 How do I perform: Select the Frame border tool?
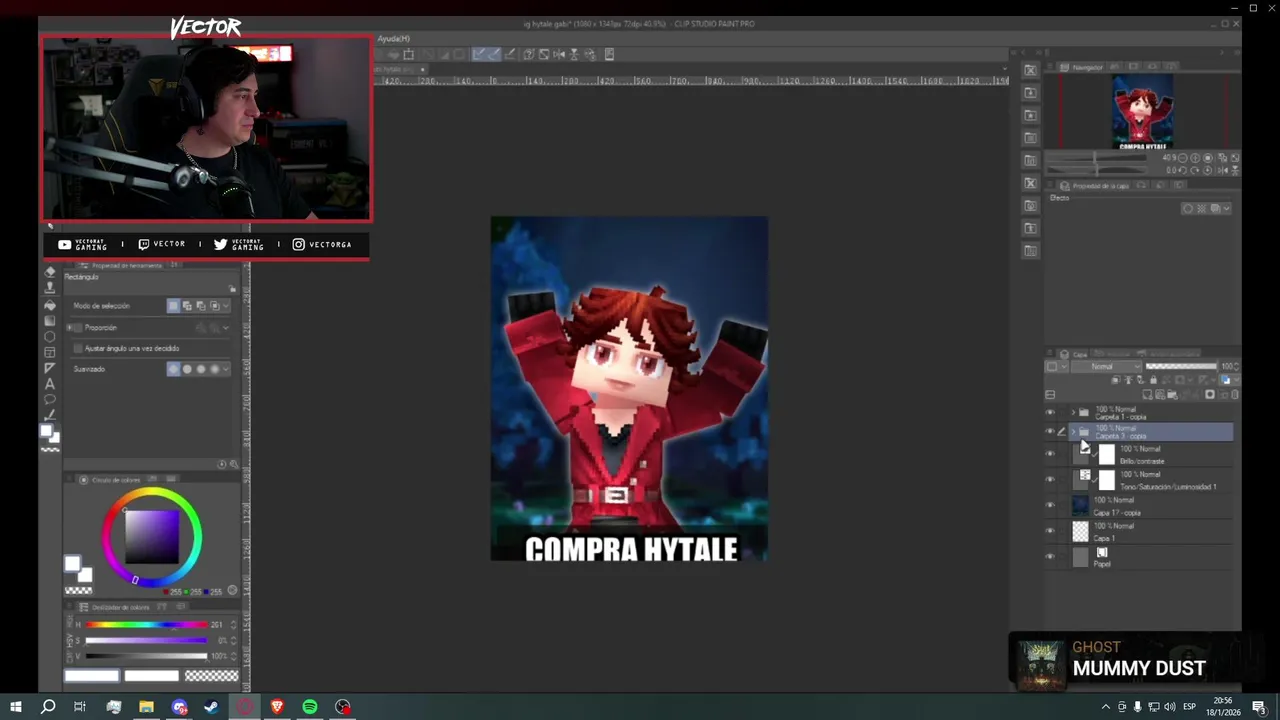click(x=50, y=353)
